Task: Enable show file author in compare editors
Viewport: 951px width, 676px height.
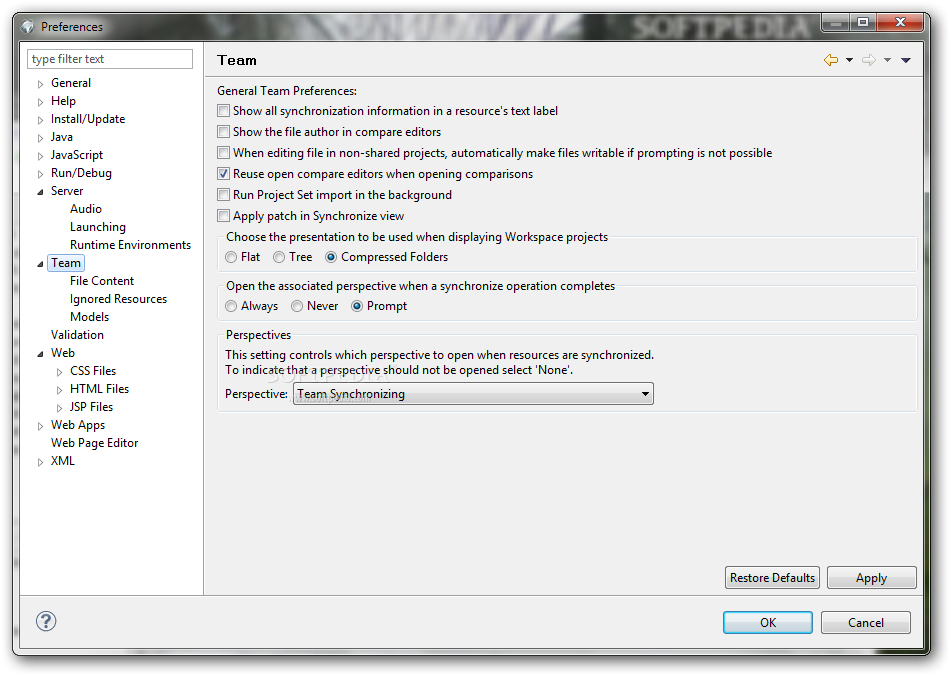Action: pos(223,132)
